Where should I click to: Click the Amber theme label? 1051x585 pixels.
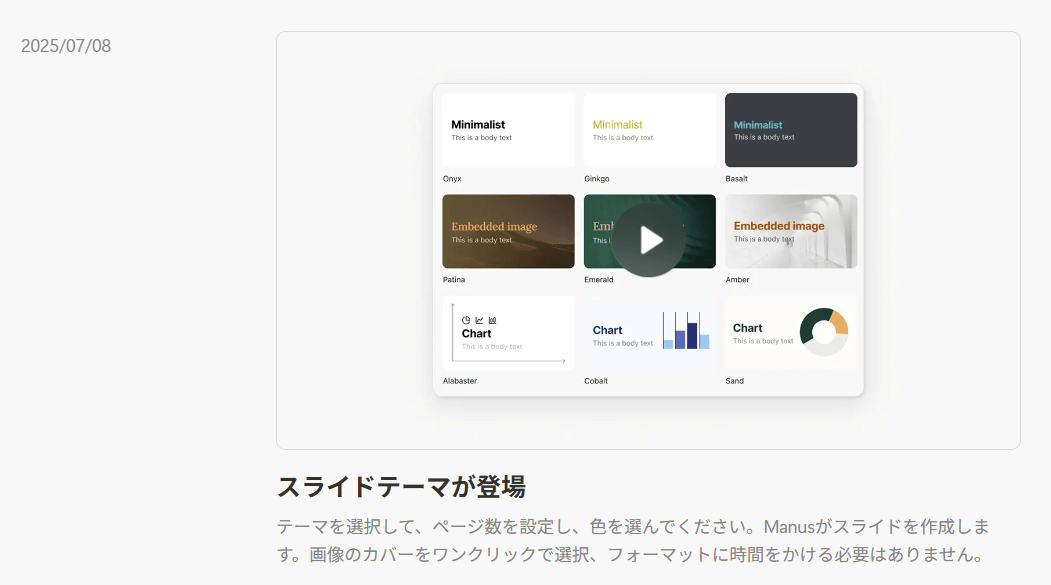[737, 279]
